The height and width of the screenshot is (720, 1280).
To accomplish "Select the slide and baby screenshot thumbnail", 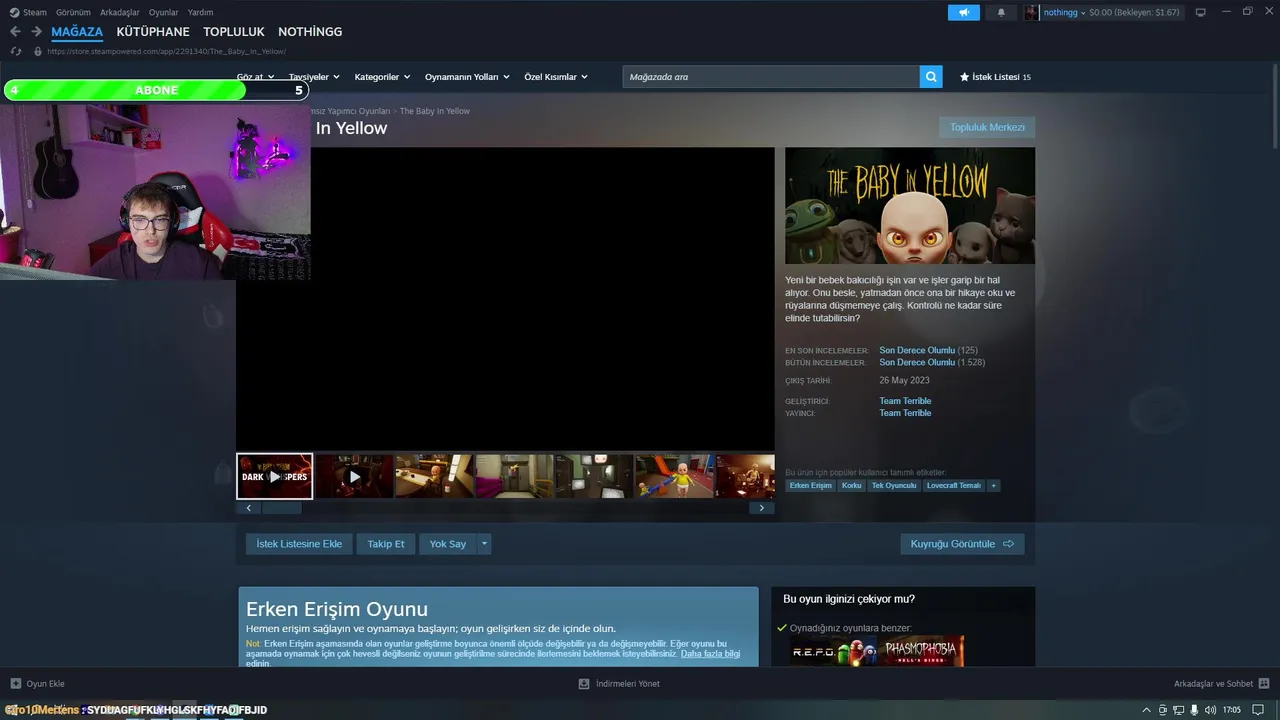I will coord(674,476).
